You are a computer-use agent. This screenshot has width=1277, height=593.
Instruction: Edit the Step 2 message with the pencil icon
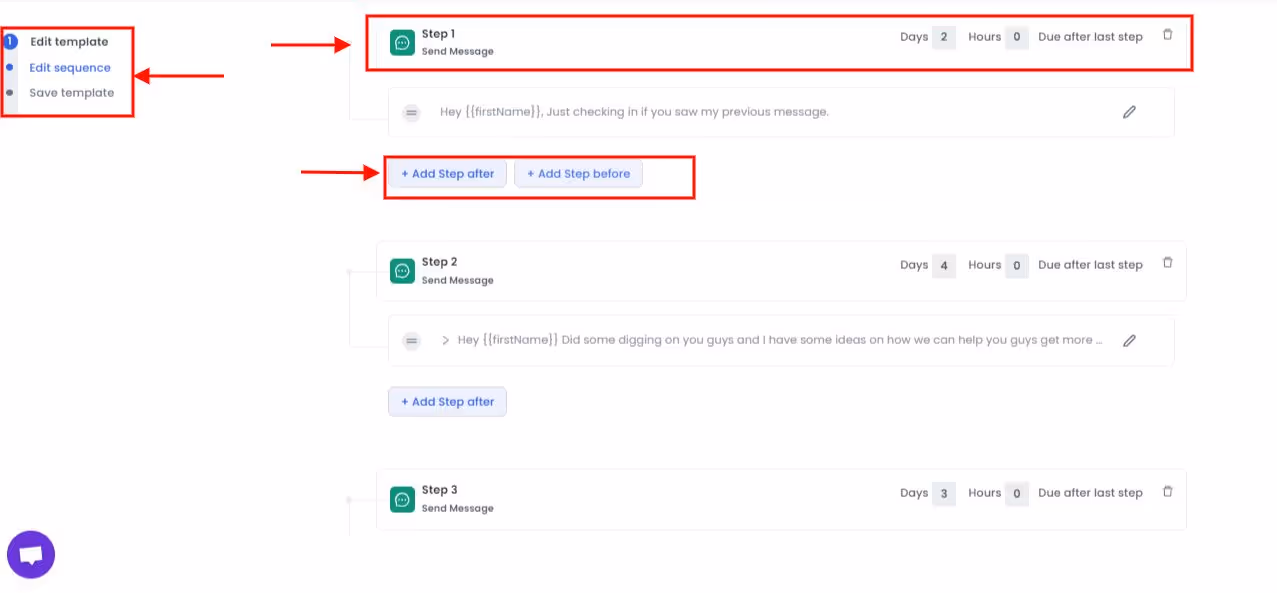(x=1129, y=340)
